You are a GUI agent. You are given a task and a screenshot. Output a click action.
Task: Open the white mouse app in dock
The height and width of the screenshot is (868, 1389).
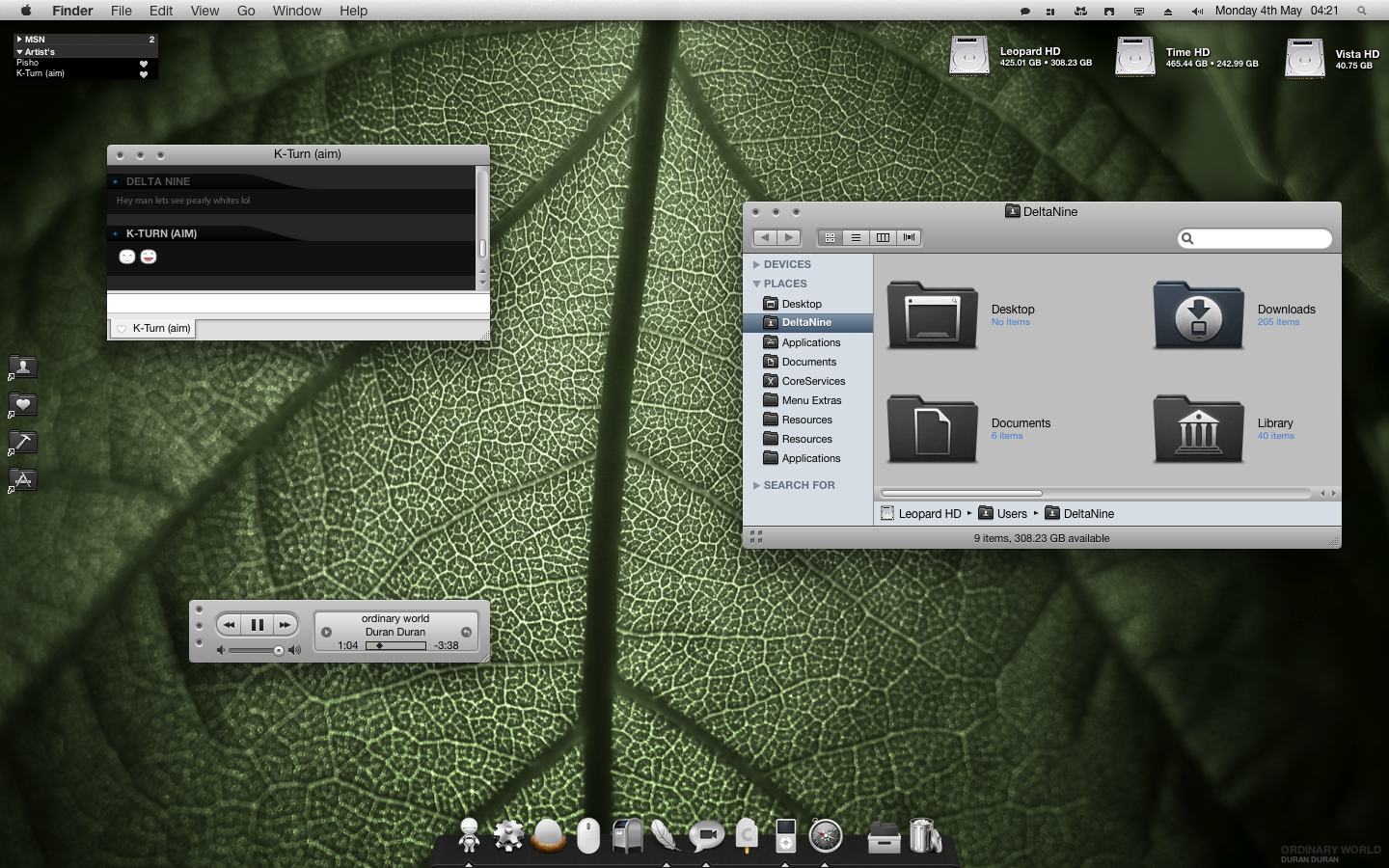tap(588, 835)
